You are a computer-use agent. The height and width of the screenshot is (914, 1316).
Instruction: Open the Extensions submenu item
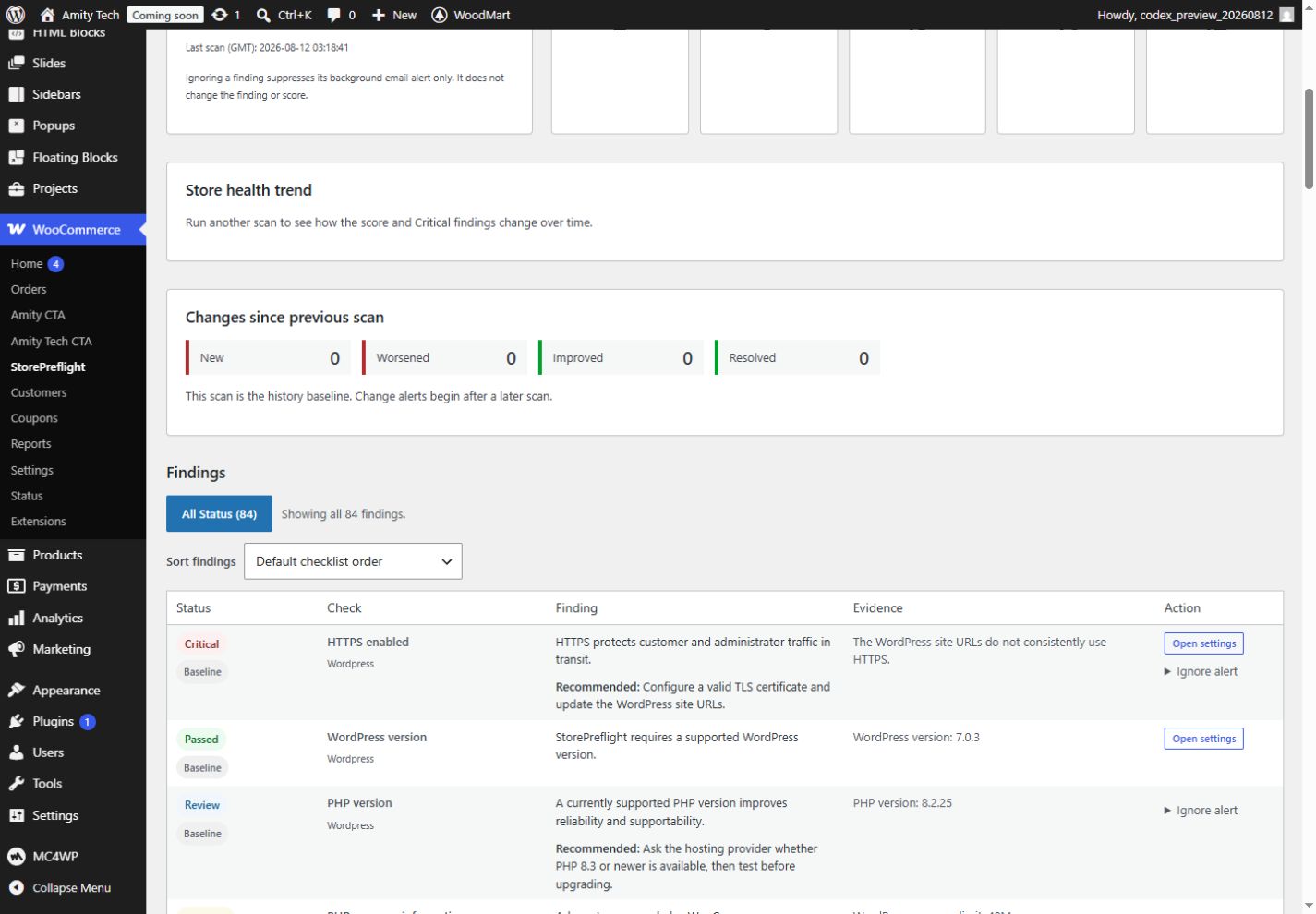tap(39, 522)
